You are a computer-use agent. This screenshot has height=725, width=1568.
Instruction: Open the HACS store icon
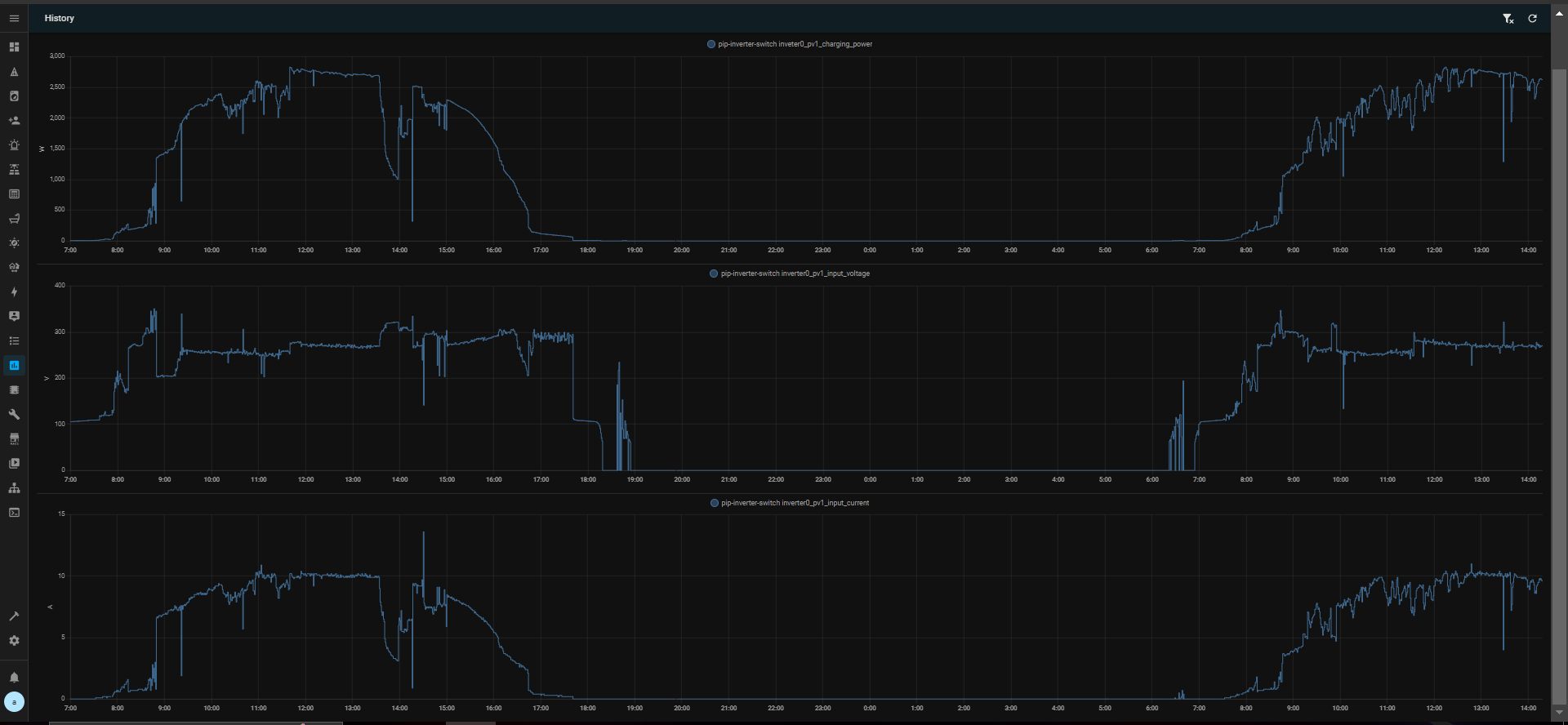pyautogui.click(x=14, y=439)
